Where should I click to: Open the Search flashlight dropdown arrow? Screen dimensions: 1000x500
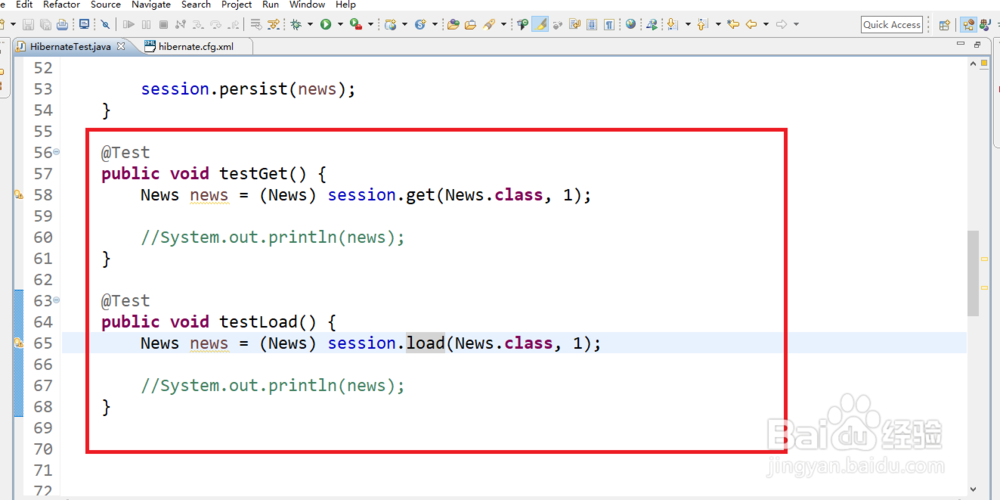pos(504,24)
